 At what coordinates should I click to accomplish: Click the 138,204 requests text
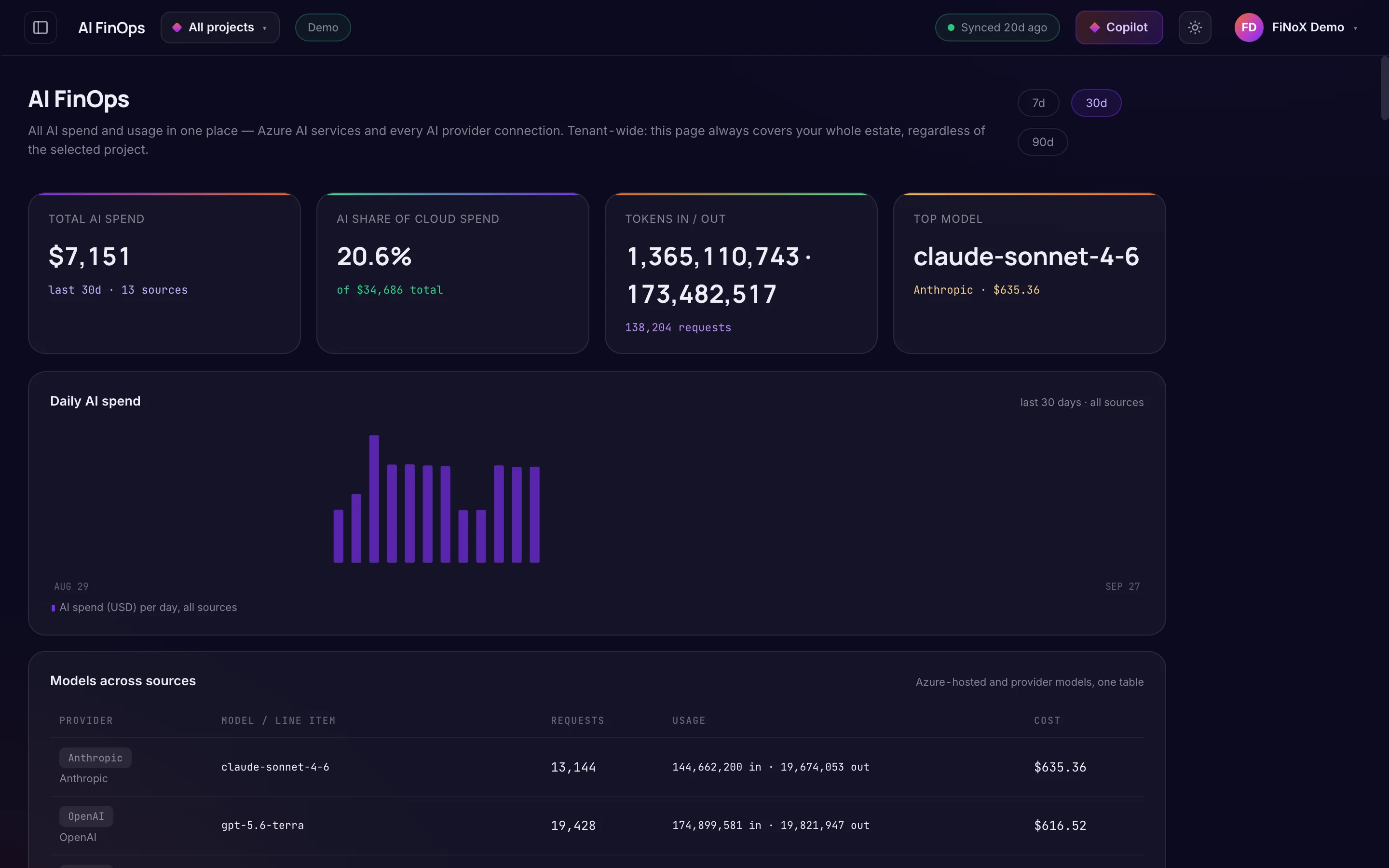pyautogui.click(x=678, y=328)
